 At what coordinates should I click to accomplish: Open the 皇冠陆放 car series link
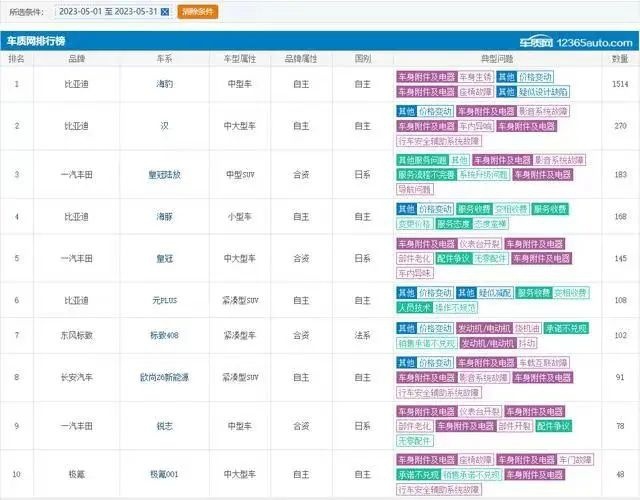pyautogui.click(x=164, y=175)
